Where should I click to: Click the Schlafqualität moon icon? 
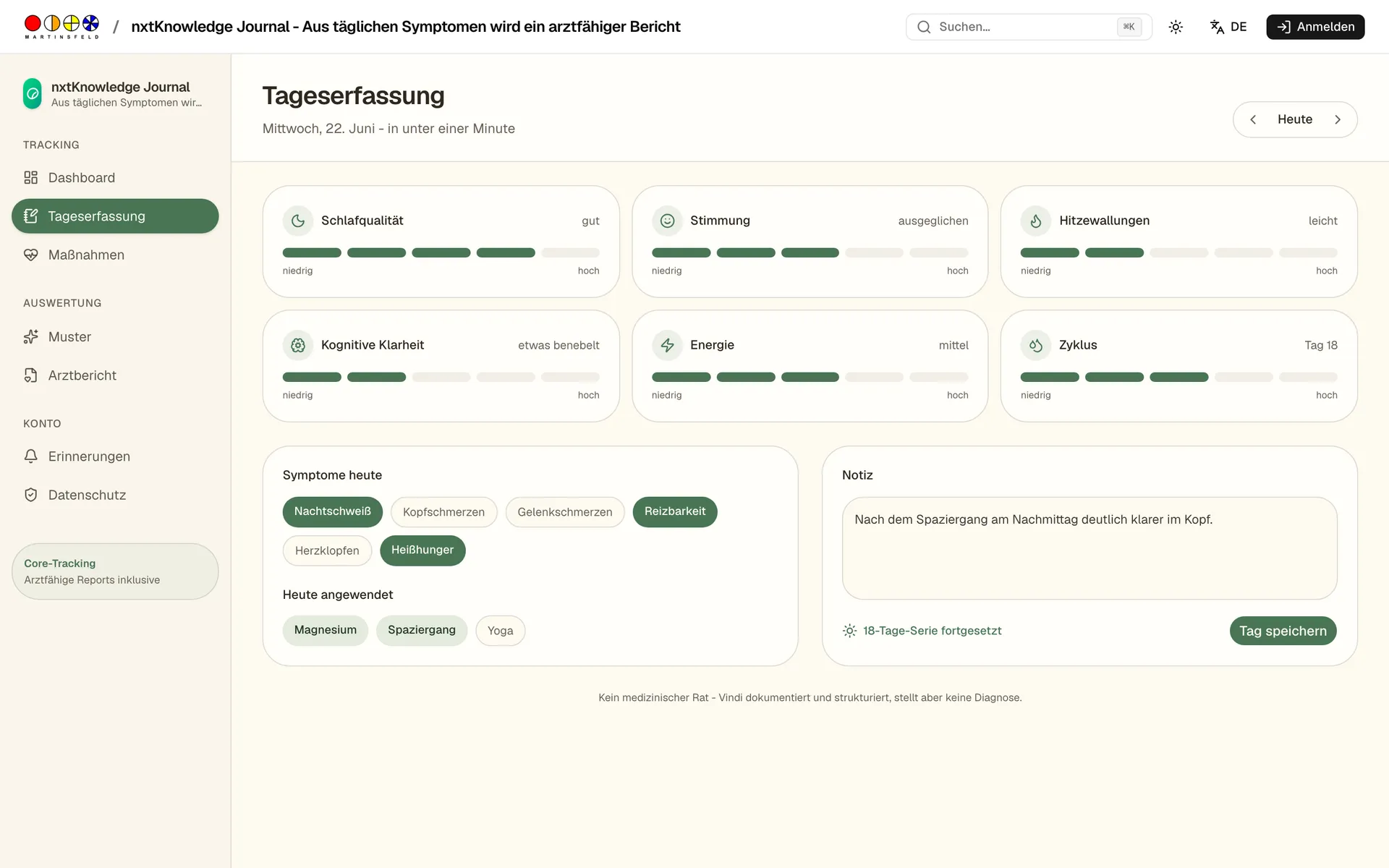click(298, 221)
